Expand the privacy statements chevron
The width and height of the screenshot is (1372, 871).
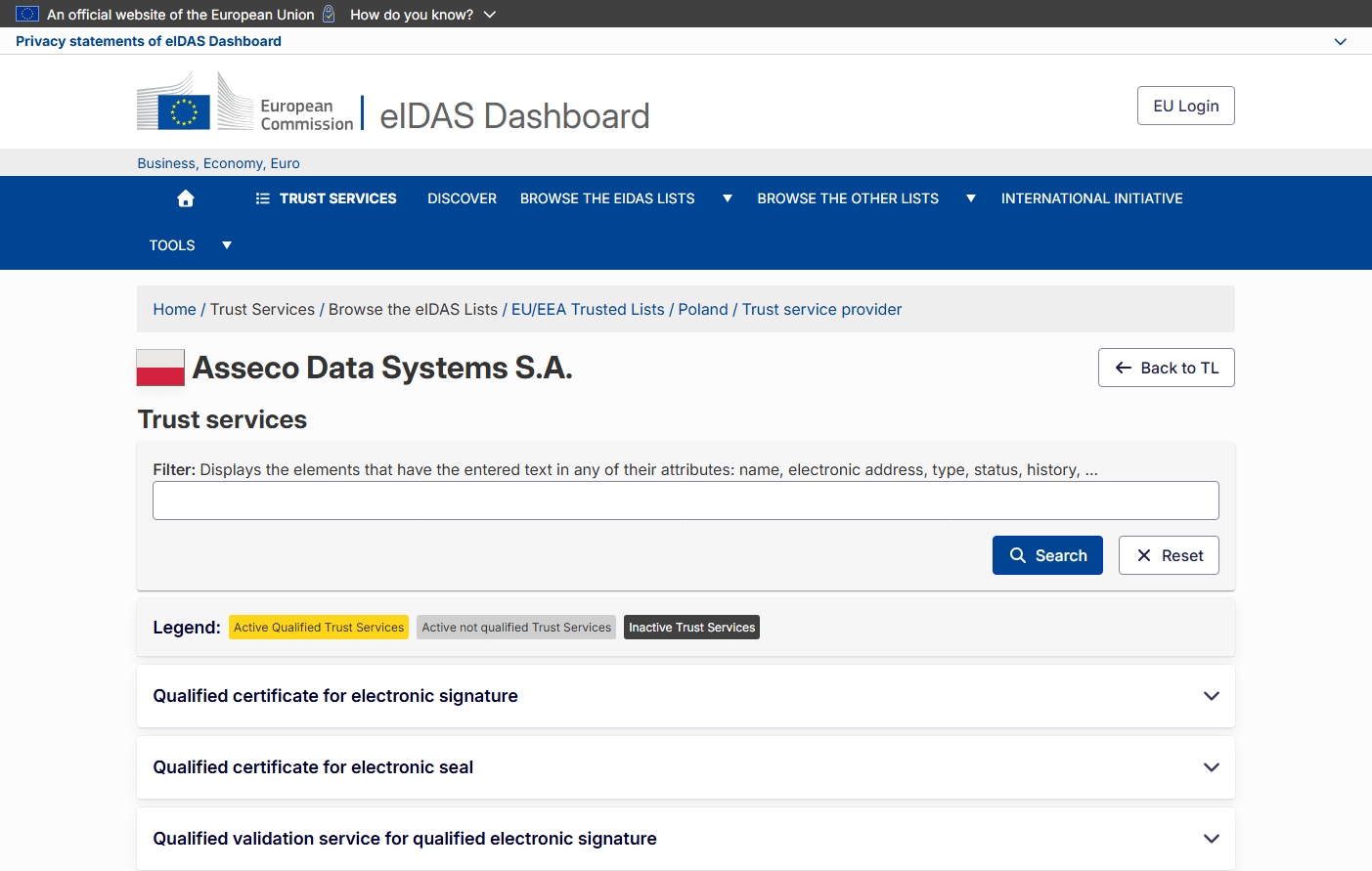[x=1341, y=41]
